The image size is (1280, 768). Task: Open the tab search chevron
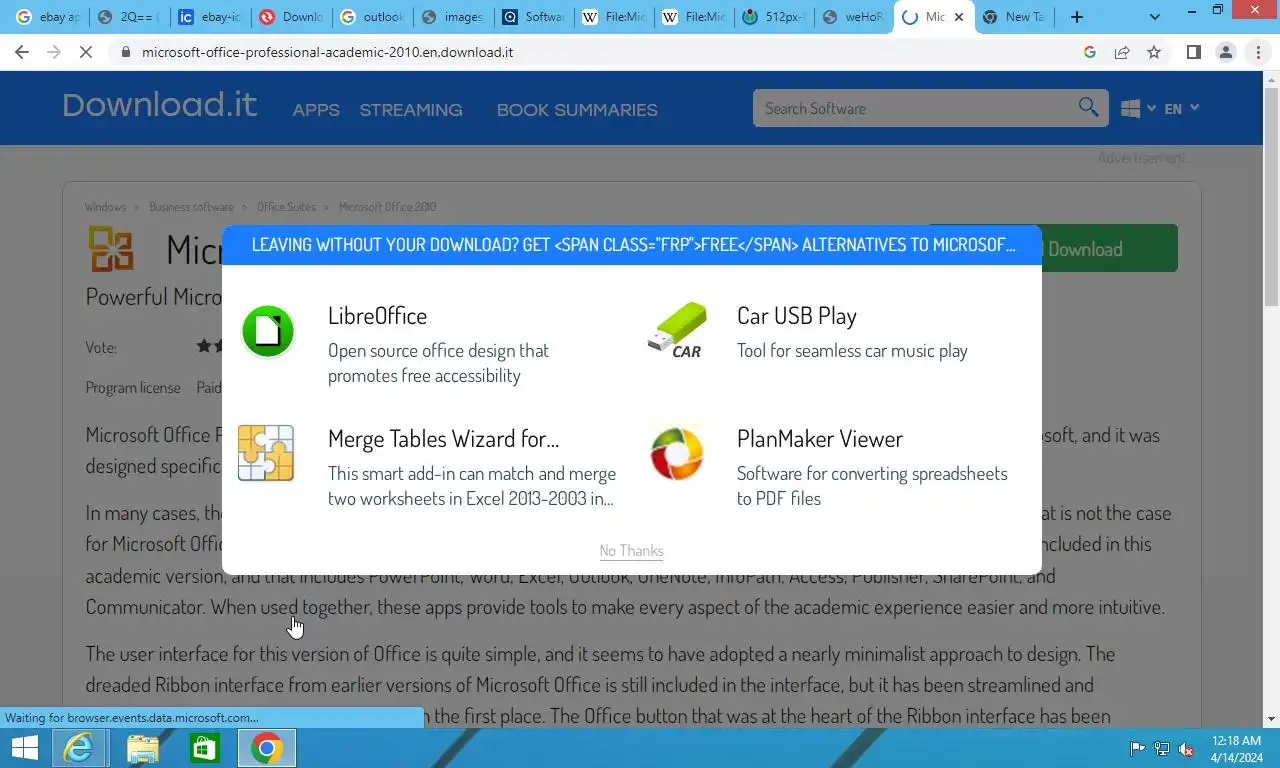click(1155, 17)
